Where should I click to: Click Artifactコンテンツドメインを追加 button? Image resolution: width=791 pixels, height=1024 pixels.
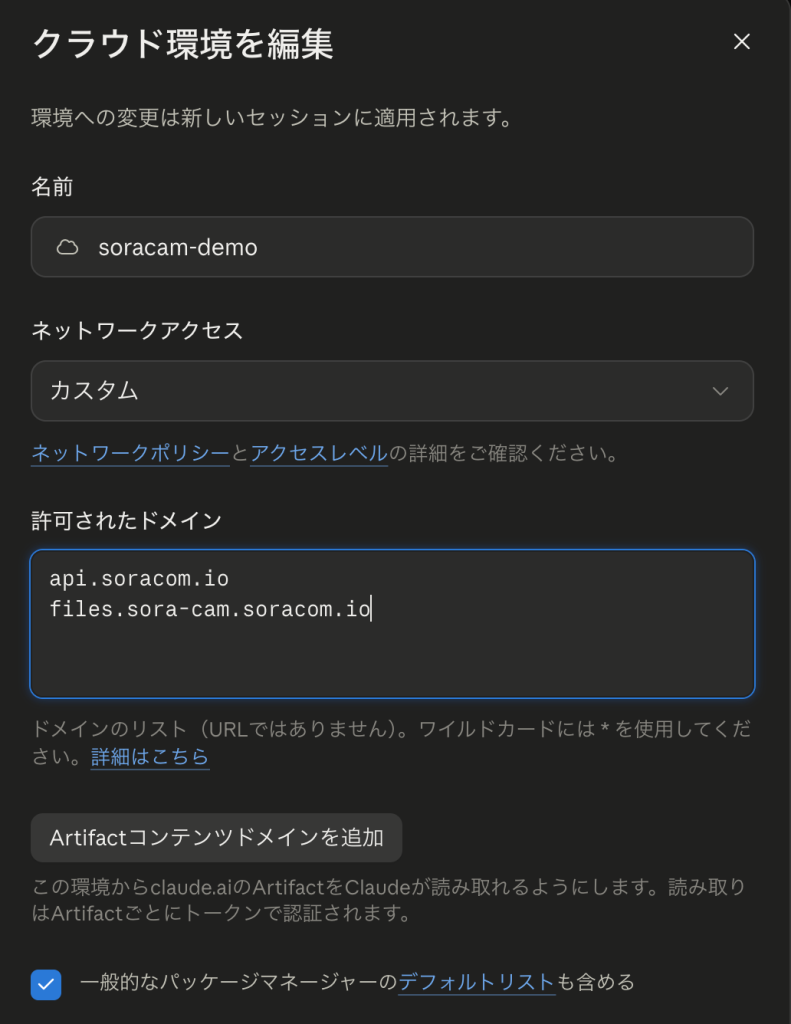pyautogui.click(x=216, y=837)
